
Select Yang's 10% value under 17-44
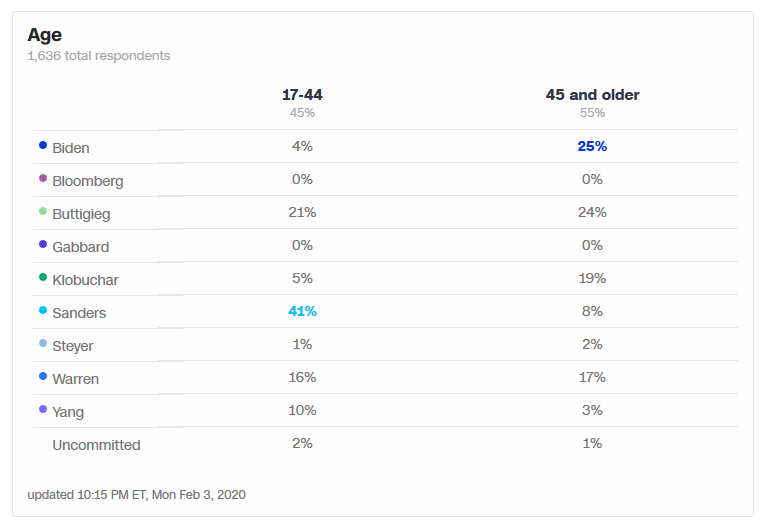point(302,410)
